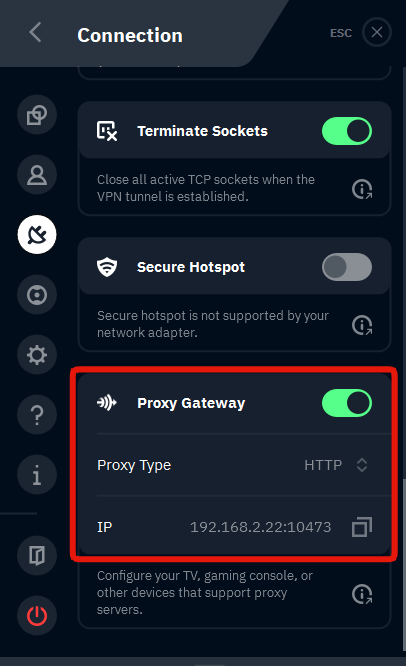The height and width of the screenshot is (666, 406).
Task: Open the gear Advanced settings sidebar icon
Action: tap(37, 355)
